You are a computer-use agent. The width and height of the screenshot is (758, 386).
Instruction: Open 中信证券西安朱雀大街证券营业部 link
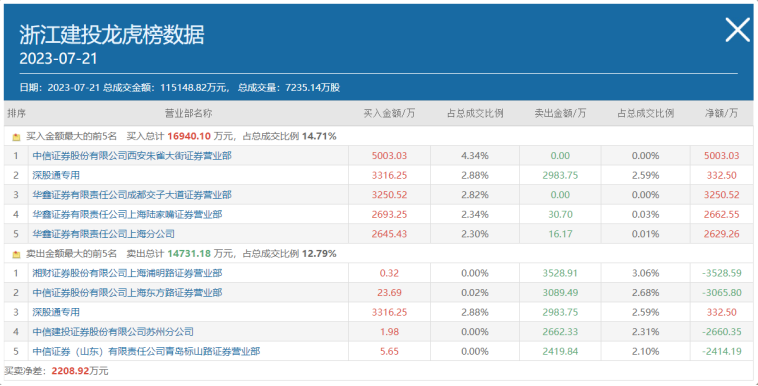(132, 156)
